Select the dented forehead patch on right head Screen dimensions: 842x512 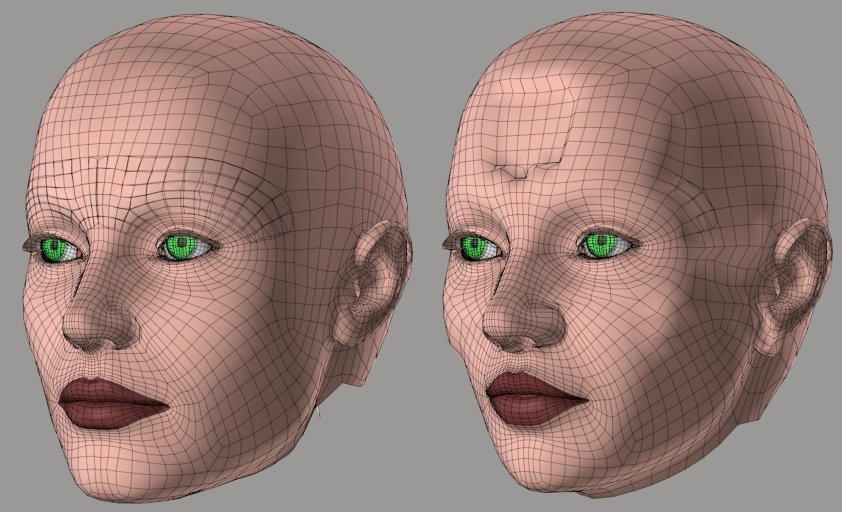(x=531, y=127)
